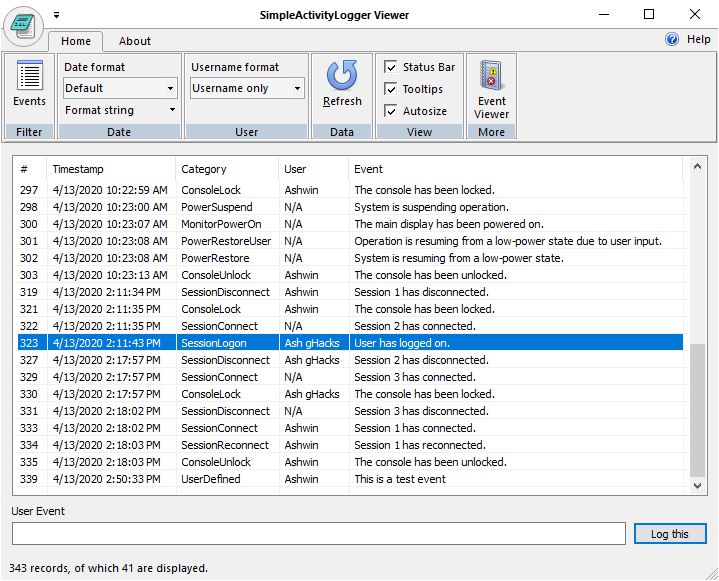This screenshot has width=719, height=581.
Task: Disable the Tooltips checkbox
Action: [x=391, y=89]
